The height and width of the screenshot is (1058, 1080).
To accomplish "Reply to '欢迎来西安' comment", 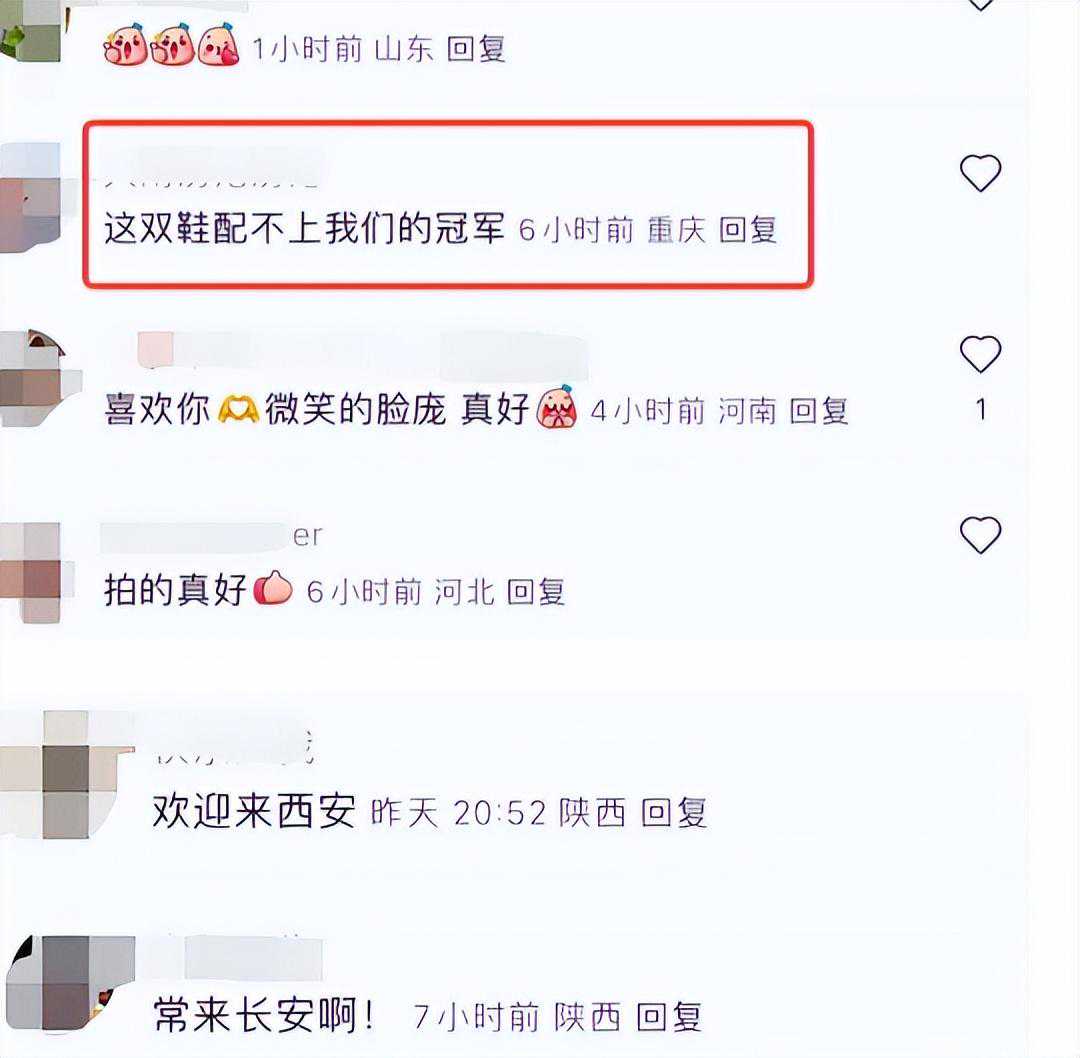I will pos(674,812).
